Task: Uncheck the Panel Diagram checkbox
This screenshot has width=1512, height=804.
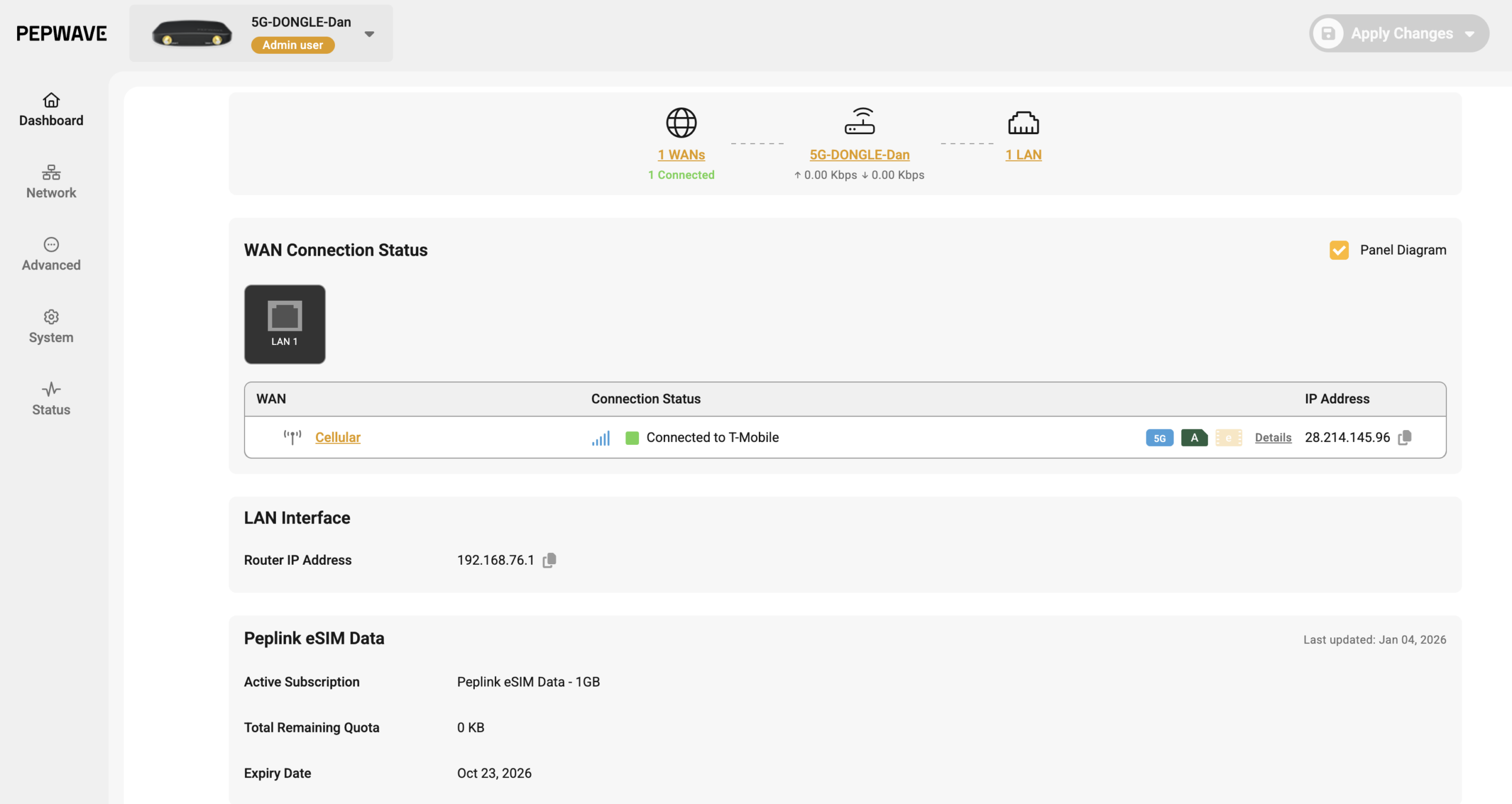Action: pyautogui.click(x=1339, y=250)
